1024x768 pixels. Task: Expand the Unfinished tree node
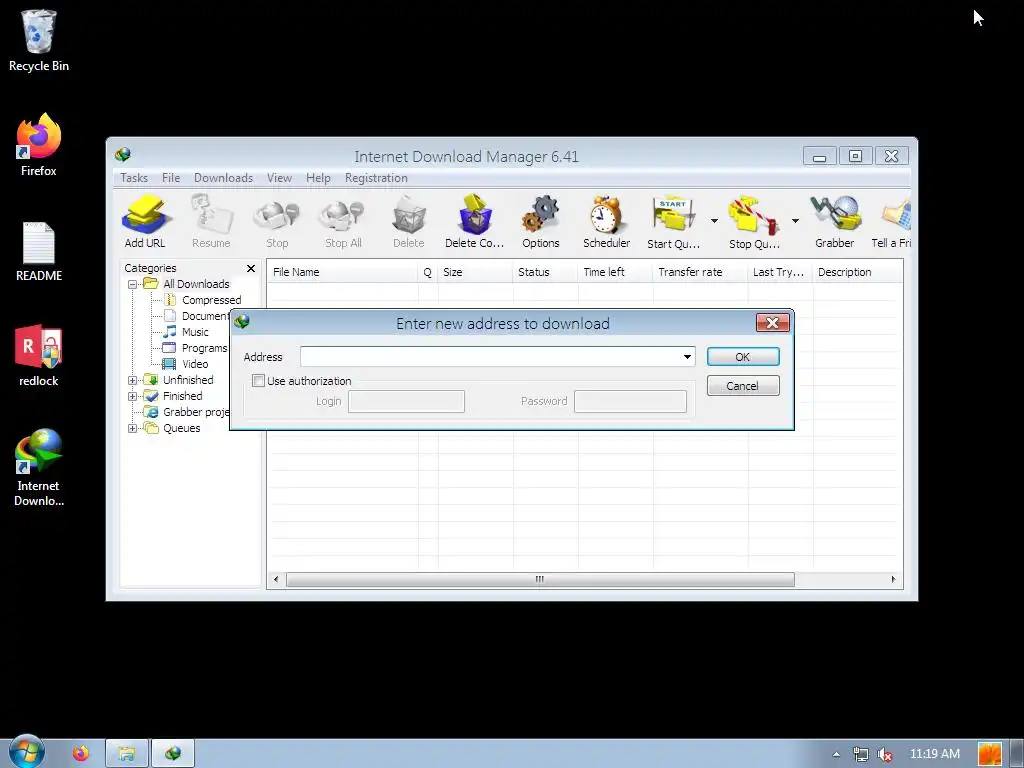(x=133, y=380)
